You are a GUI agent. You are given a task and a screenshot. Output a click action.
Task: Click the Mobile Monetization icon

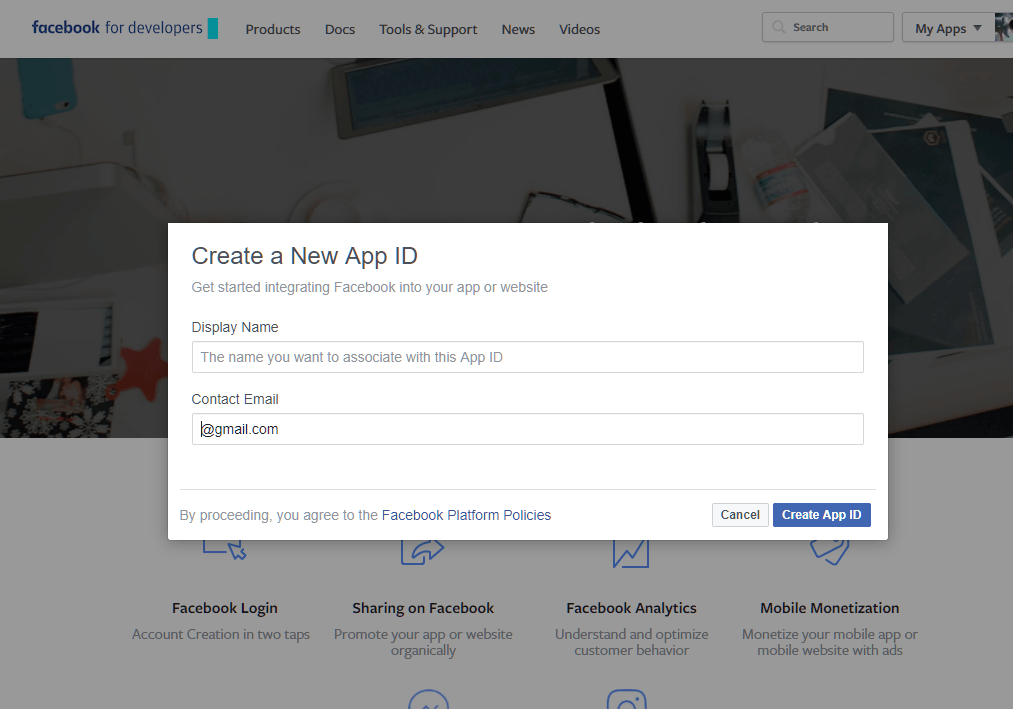(830, 553)
